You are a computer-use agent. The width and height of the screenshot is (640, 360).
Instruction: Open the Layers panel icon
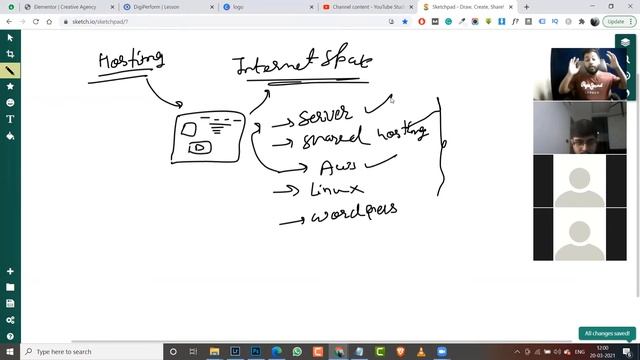[x=625, y=42]
